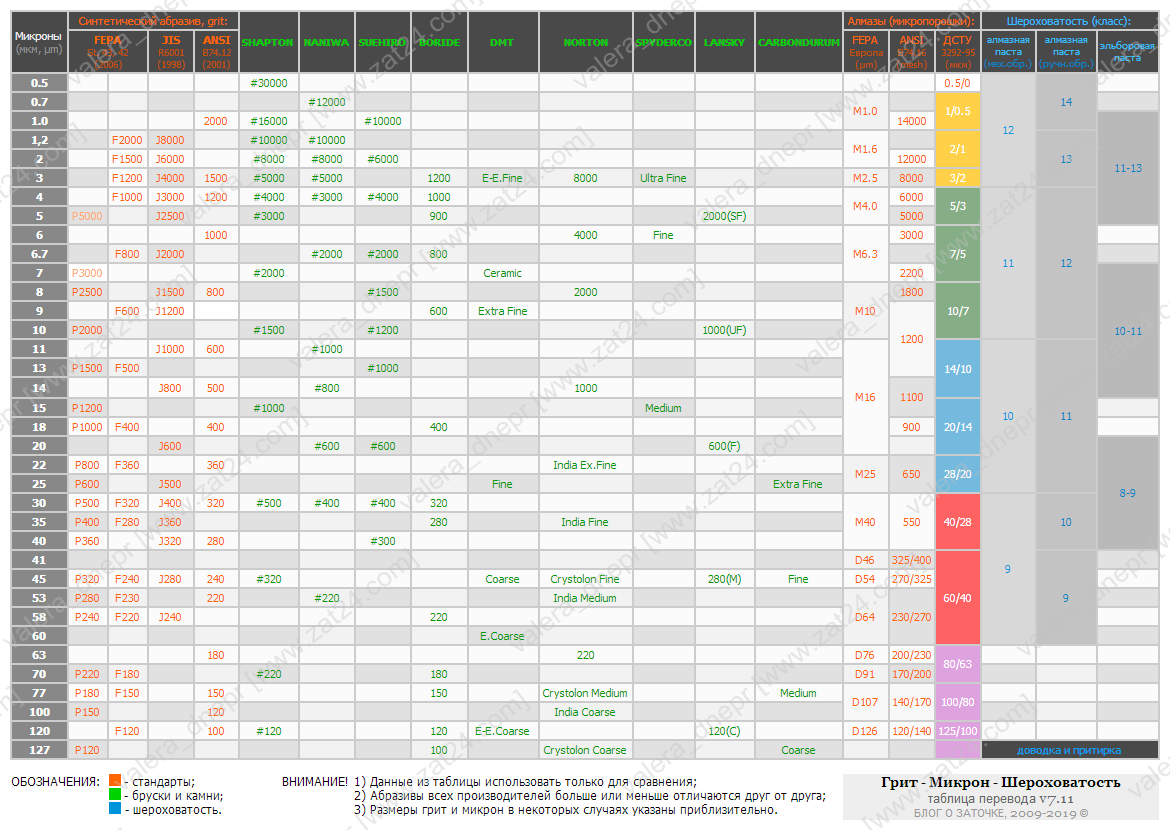1170x830 pixels.
Task: Click the 'доводка и притирка' cell
Action: 1069,750
